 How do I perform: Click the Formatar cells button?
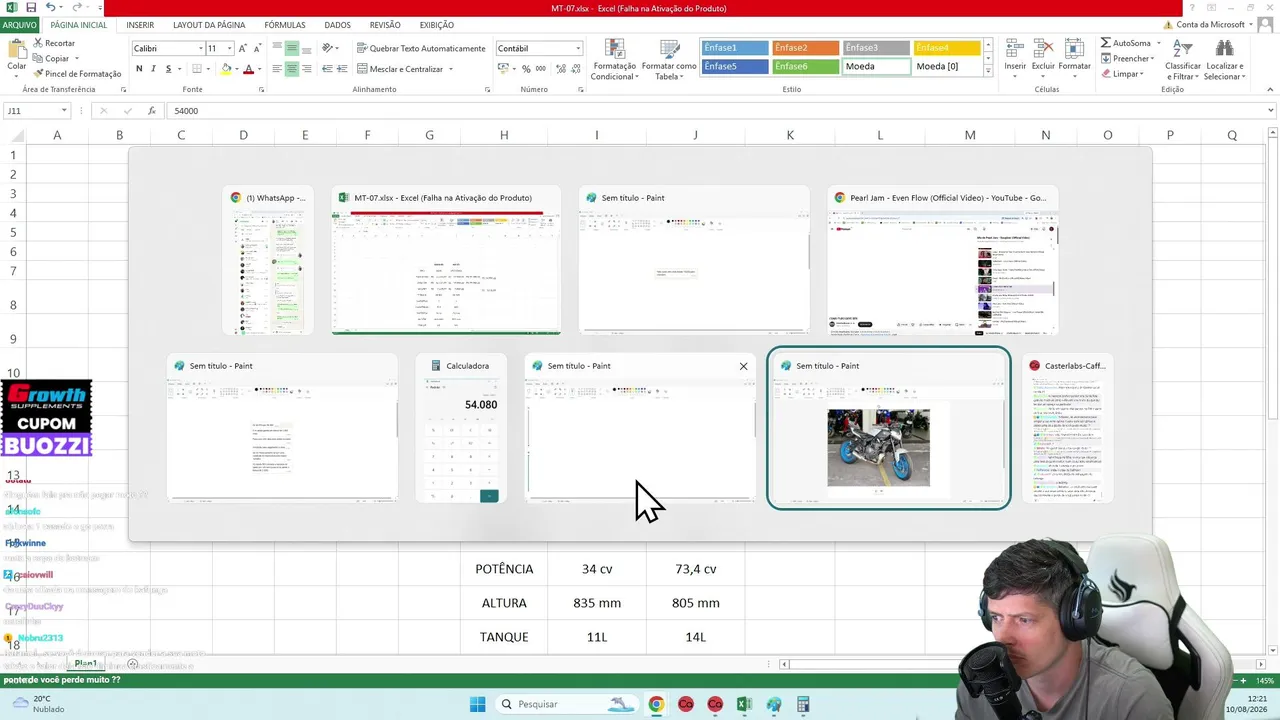(x=1075, y=58)
